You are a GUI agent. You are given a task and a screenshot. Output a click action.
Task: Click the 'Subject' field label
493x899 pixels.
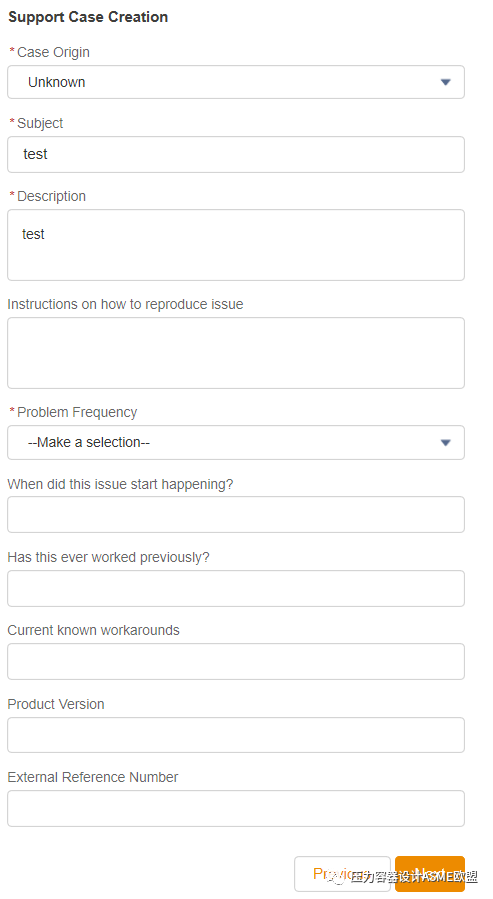pos(40,123)
